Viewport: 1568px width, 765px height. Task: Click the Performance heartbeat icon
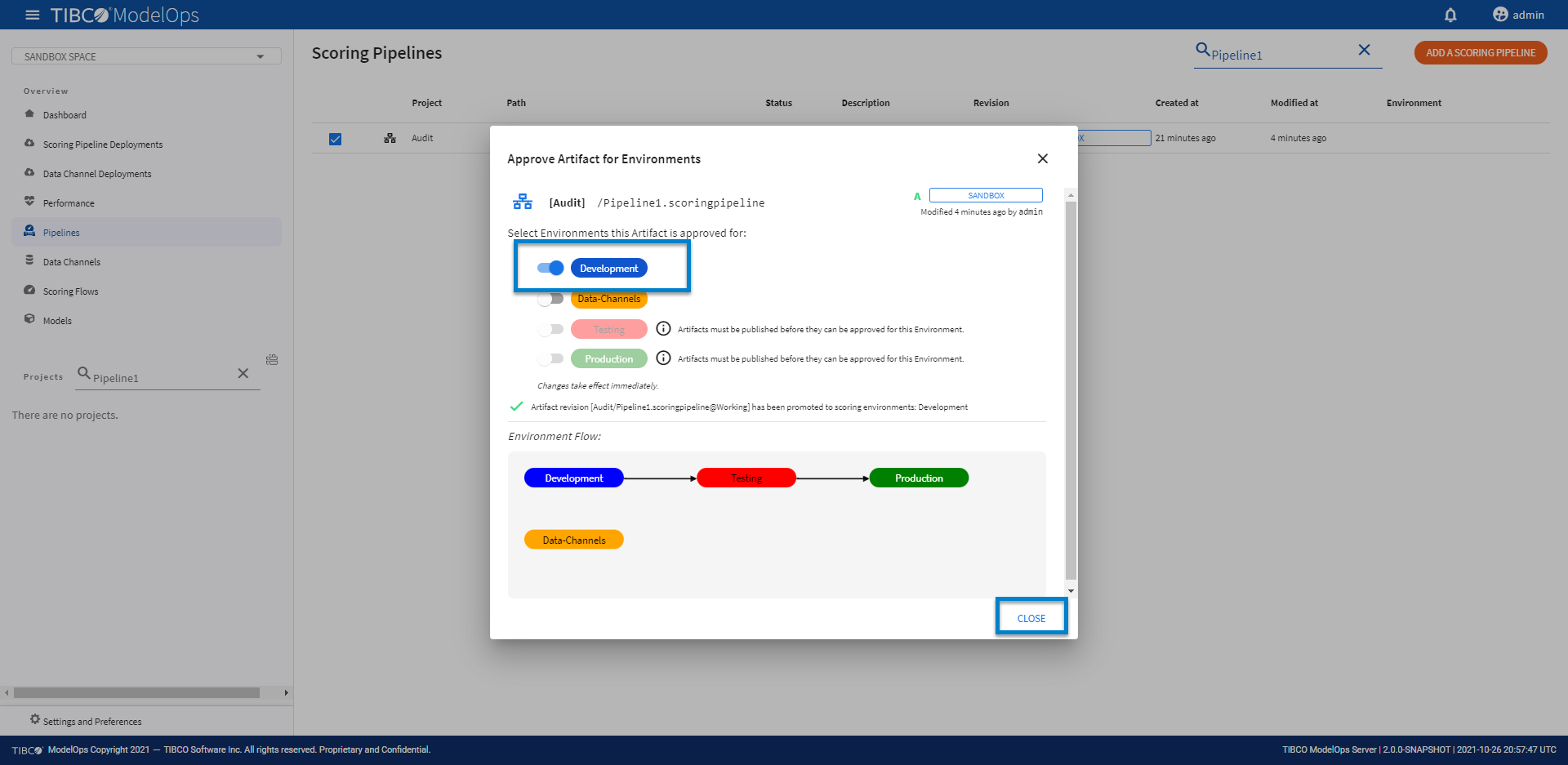click(x=29, y=201)
